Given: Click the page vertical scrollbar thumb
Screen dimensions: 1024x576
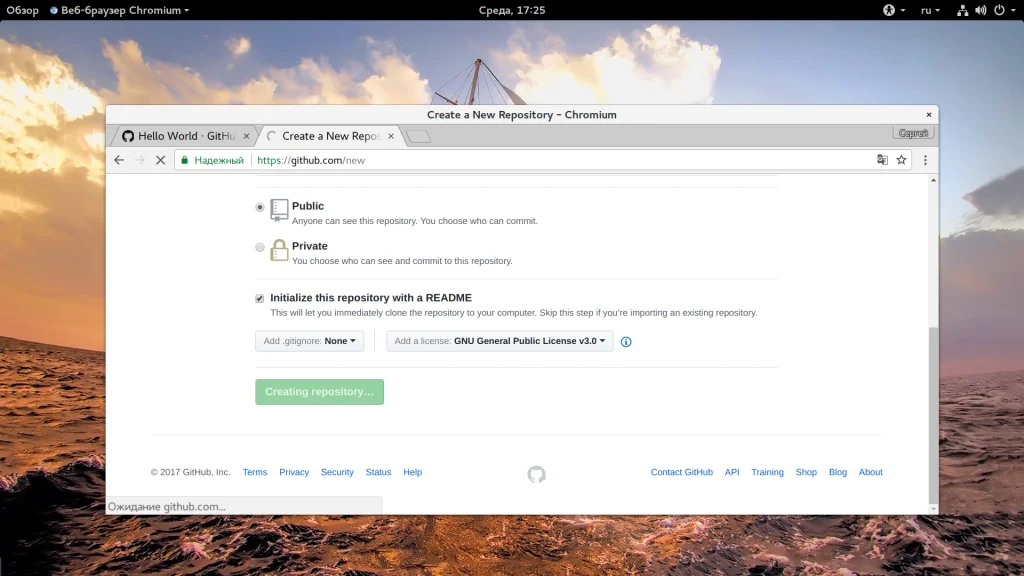Looking at the screenshot, I should [x=933, y=415].
